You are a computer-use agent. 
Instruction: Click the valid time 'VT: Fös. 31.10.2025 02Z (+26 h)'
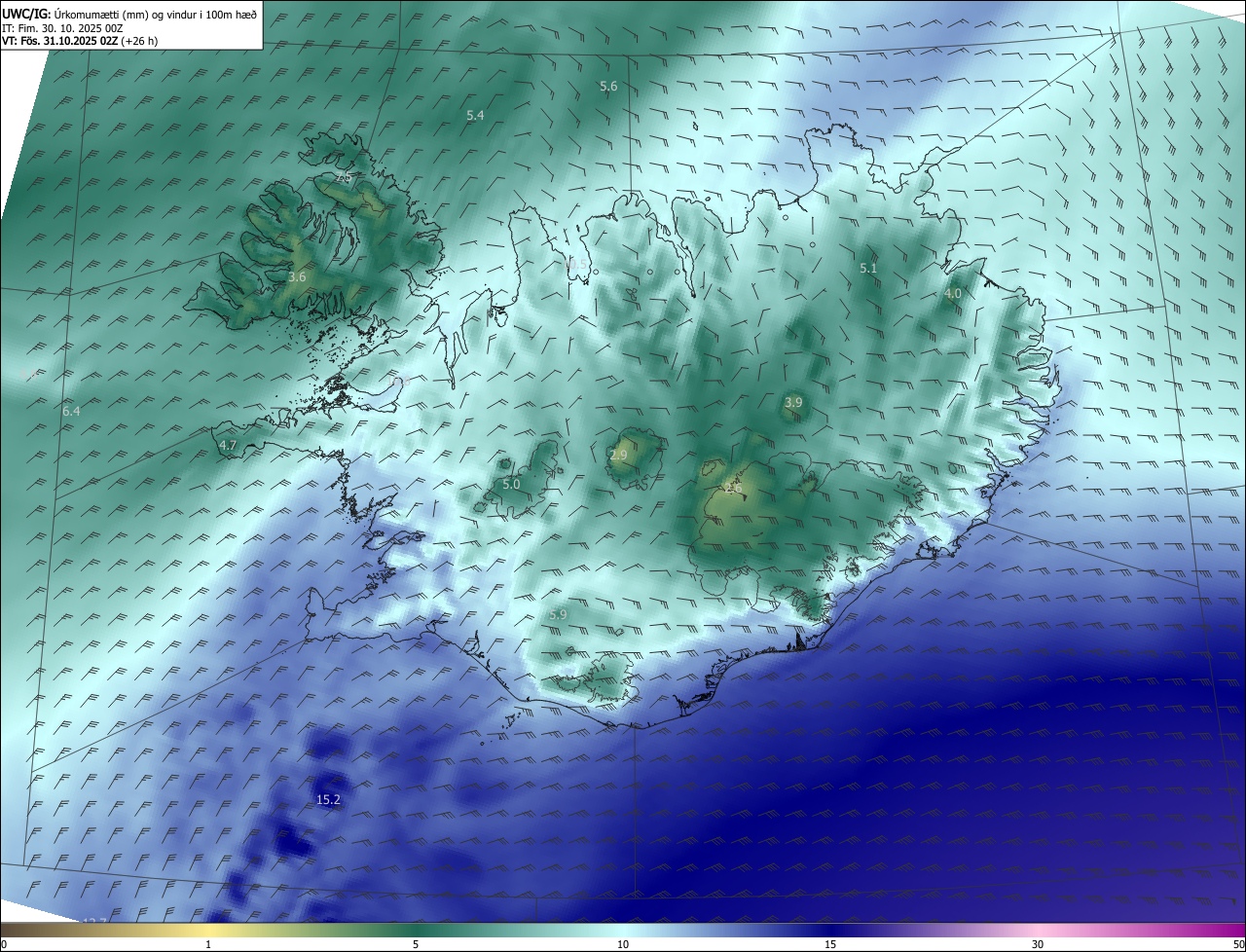point(80,41)
